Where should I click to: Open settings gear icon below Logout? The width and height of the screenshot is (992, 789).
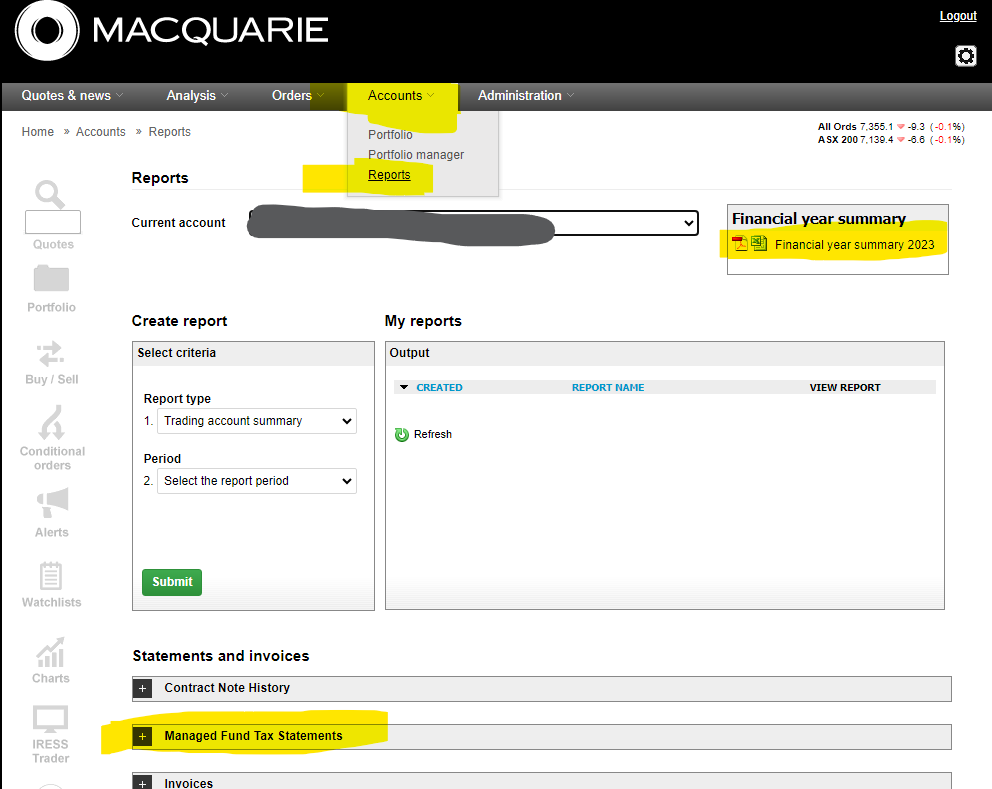(965, 56)
